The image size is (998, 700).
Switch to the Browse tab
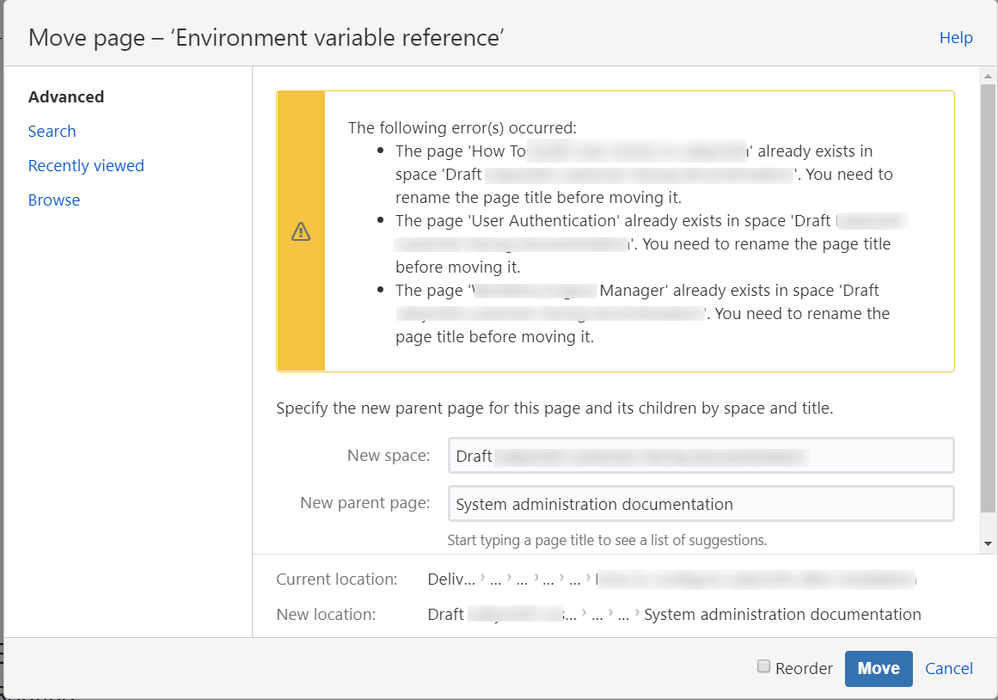[54, 200]
